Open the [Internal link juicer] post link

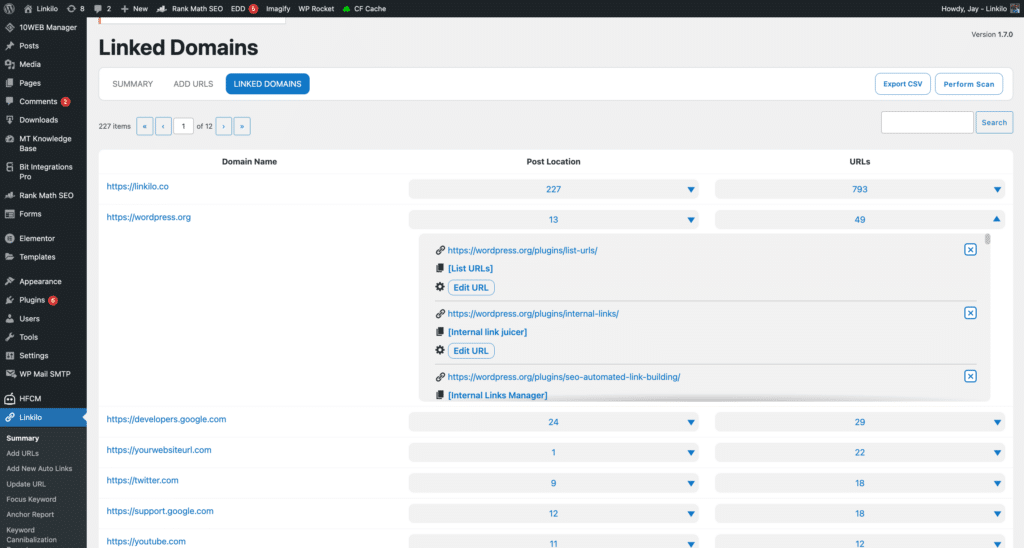click(x=487, y=332)
